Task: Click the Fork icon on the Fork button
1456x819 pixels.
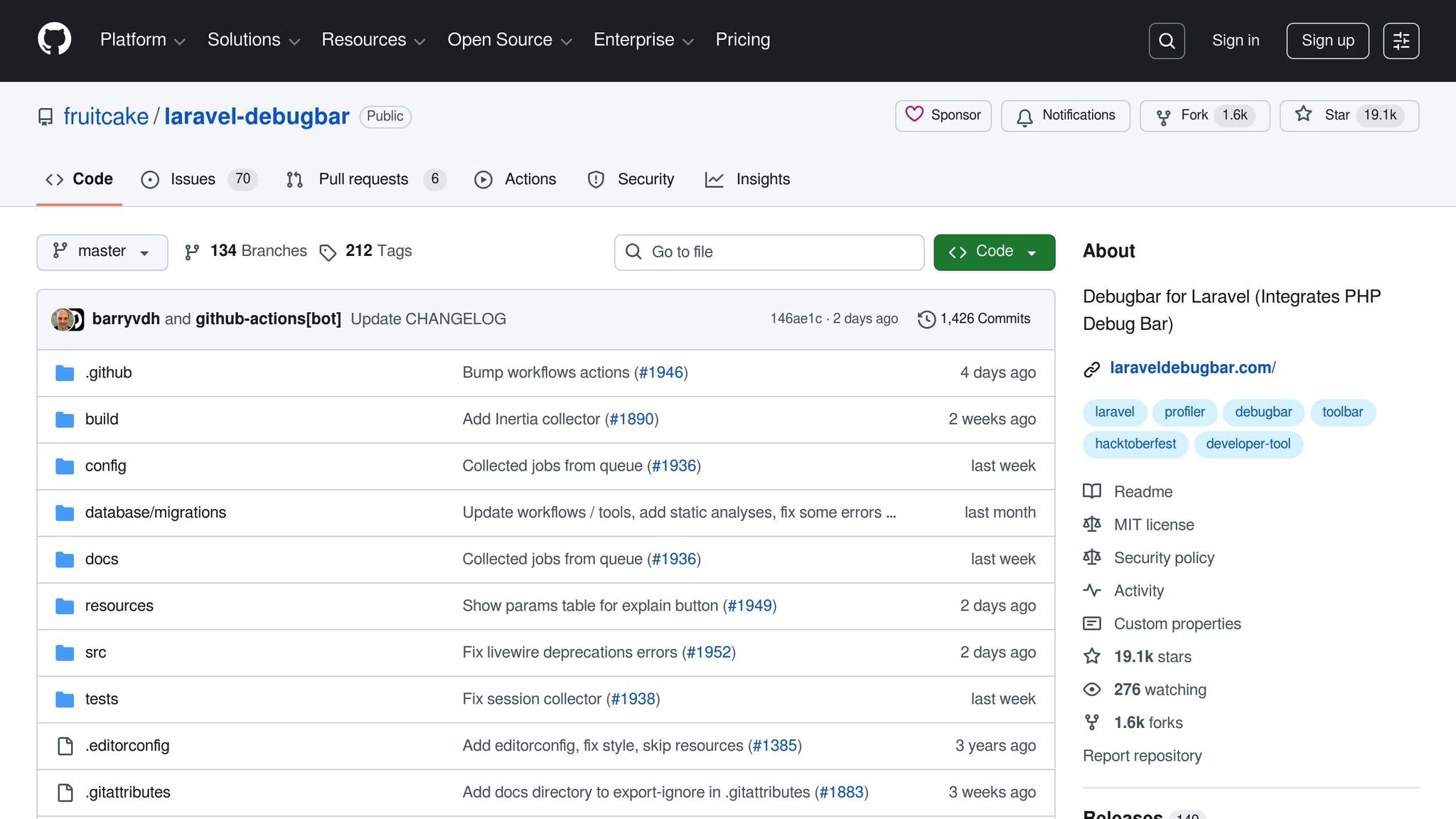Action: 1164,115
